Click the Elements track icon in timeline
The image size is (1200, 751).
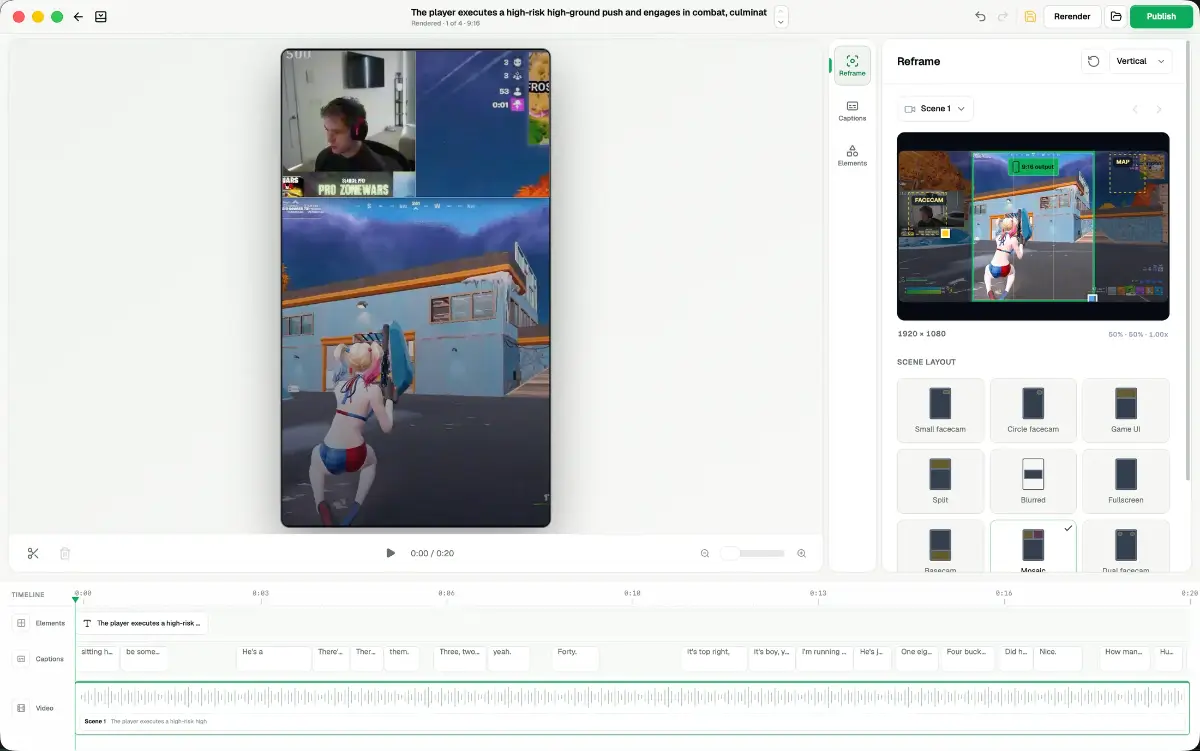coord(21,623)
